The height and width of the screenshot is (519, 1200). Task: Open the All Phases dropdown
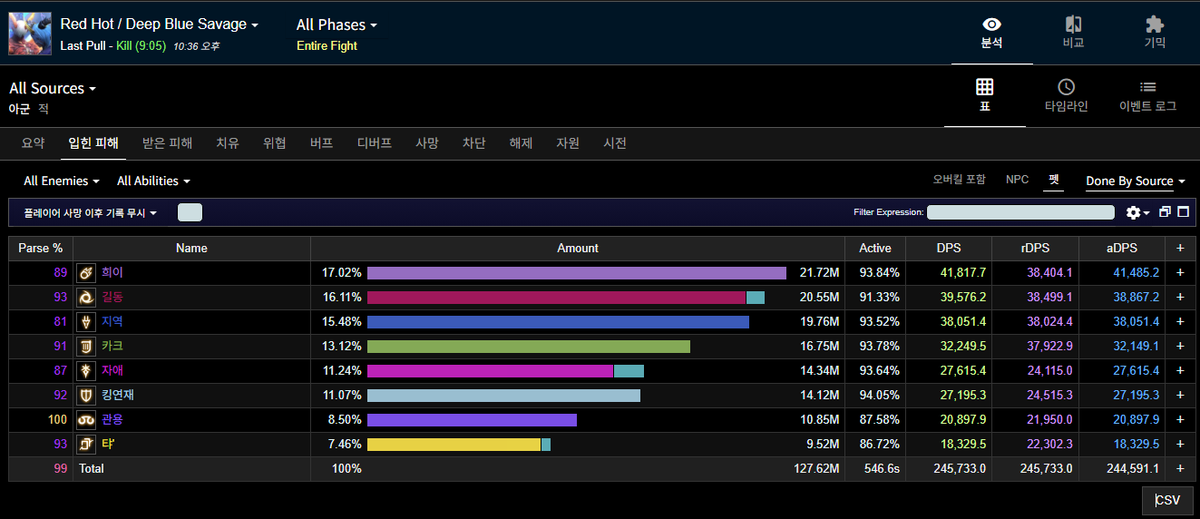click(337, 24)
